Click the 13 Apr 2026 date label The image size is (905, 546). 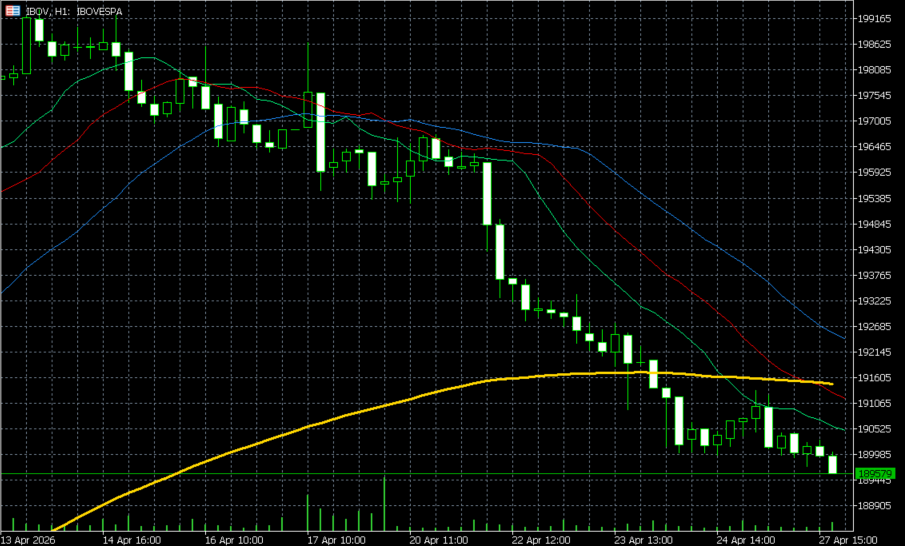(28, 540)
